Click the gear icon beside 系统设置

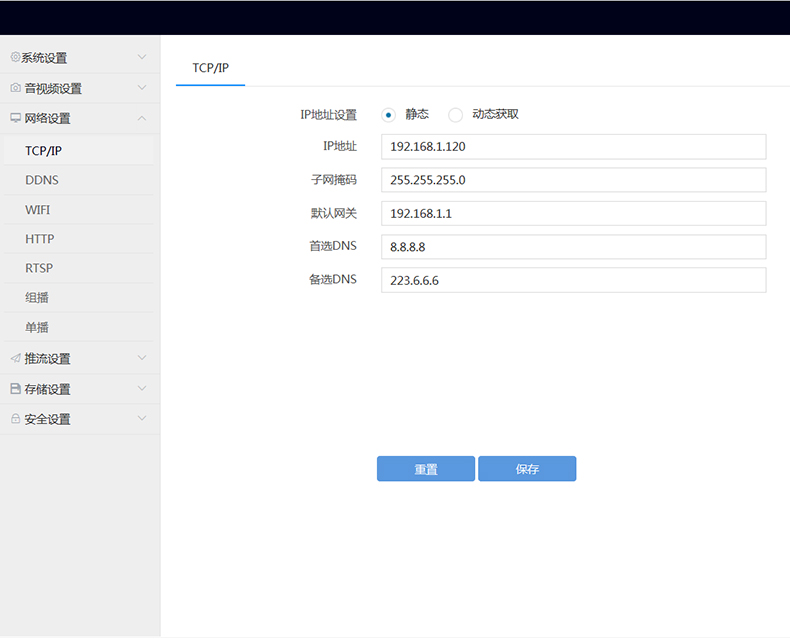click(x=15, y=57)
